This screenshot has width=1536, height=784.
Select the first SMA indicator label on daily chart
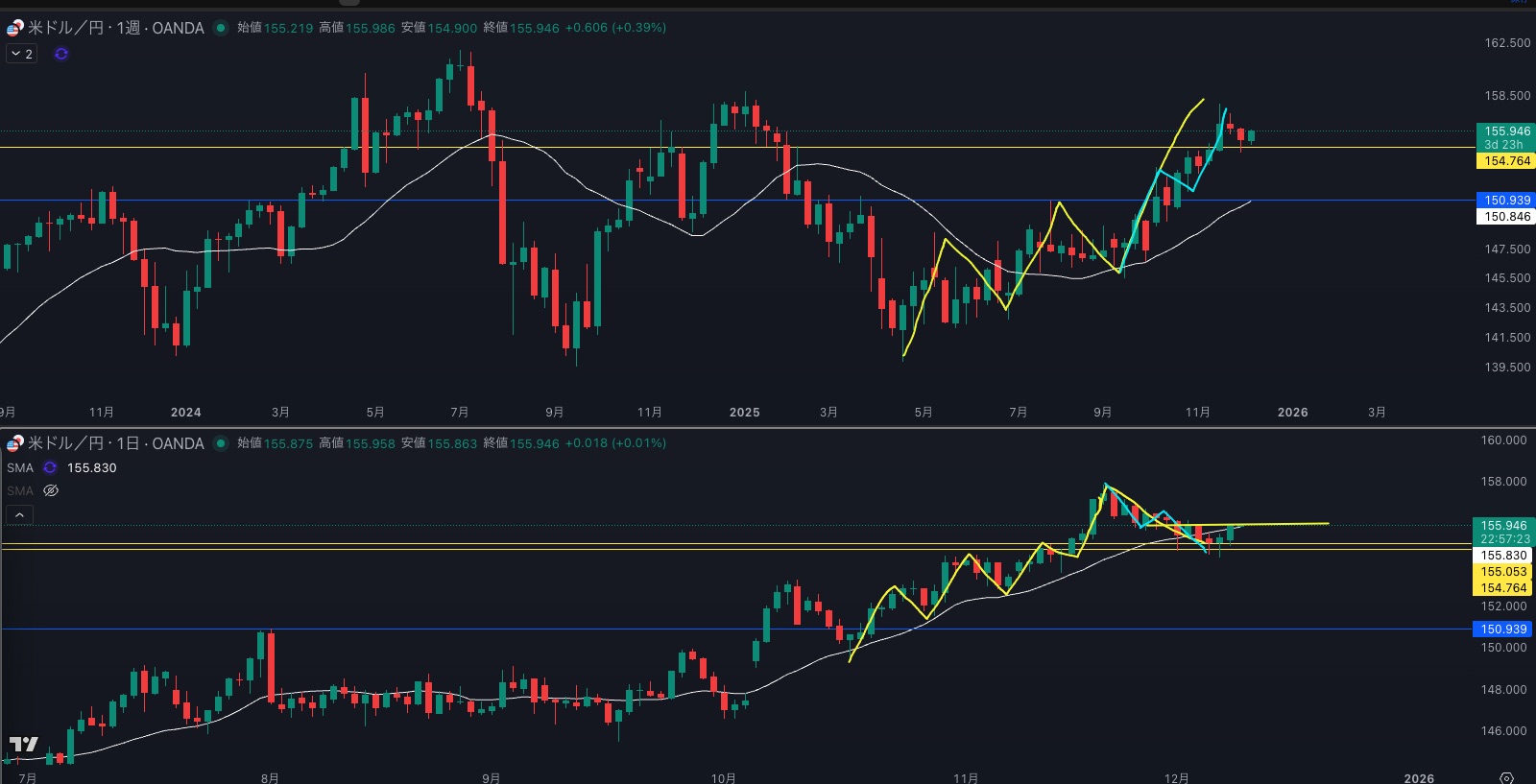point(20,468)
